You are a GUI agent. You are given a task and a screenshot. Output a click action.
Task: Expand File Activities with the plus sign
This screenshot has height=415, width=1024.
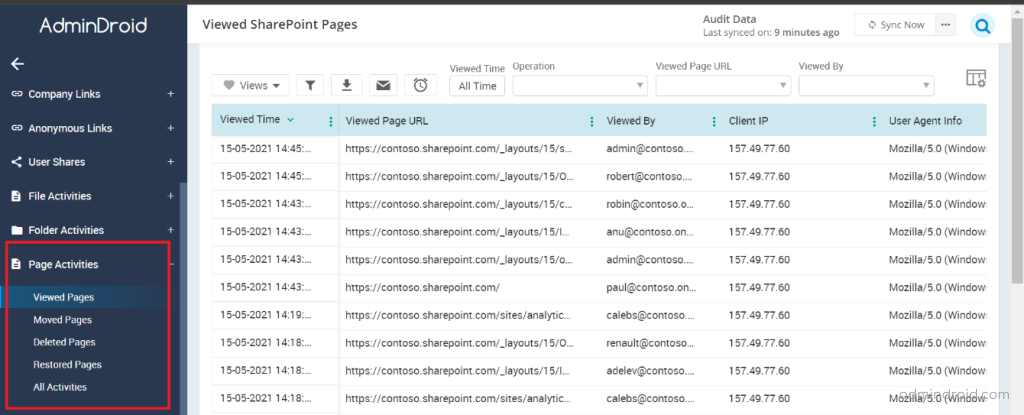[170, 196]
